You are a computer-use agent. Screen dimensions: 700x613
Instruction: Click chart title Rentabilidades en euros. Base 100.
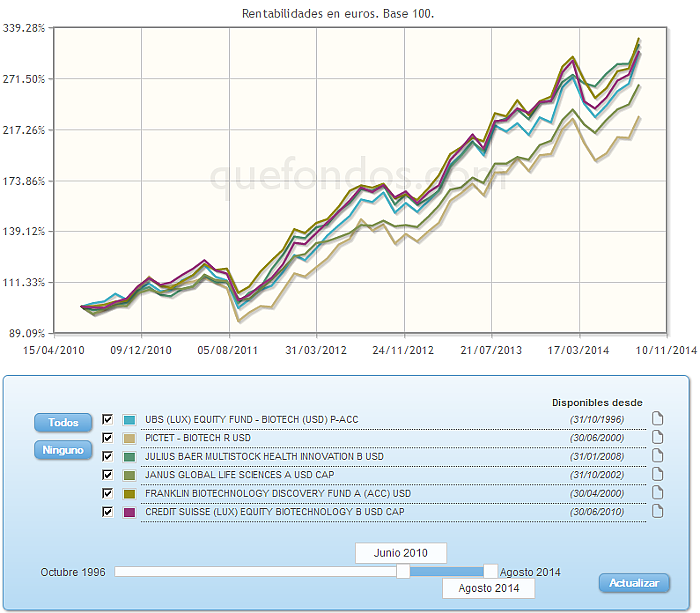tap(338, 14)
